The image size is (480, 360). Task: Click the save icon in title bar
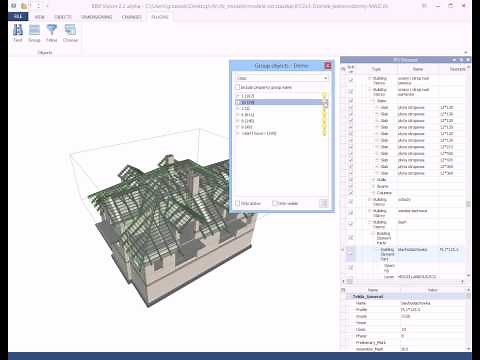coord(14,6)
